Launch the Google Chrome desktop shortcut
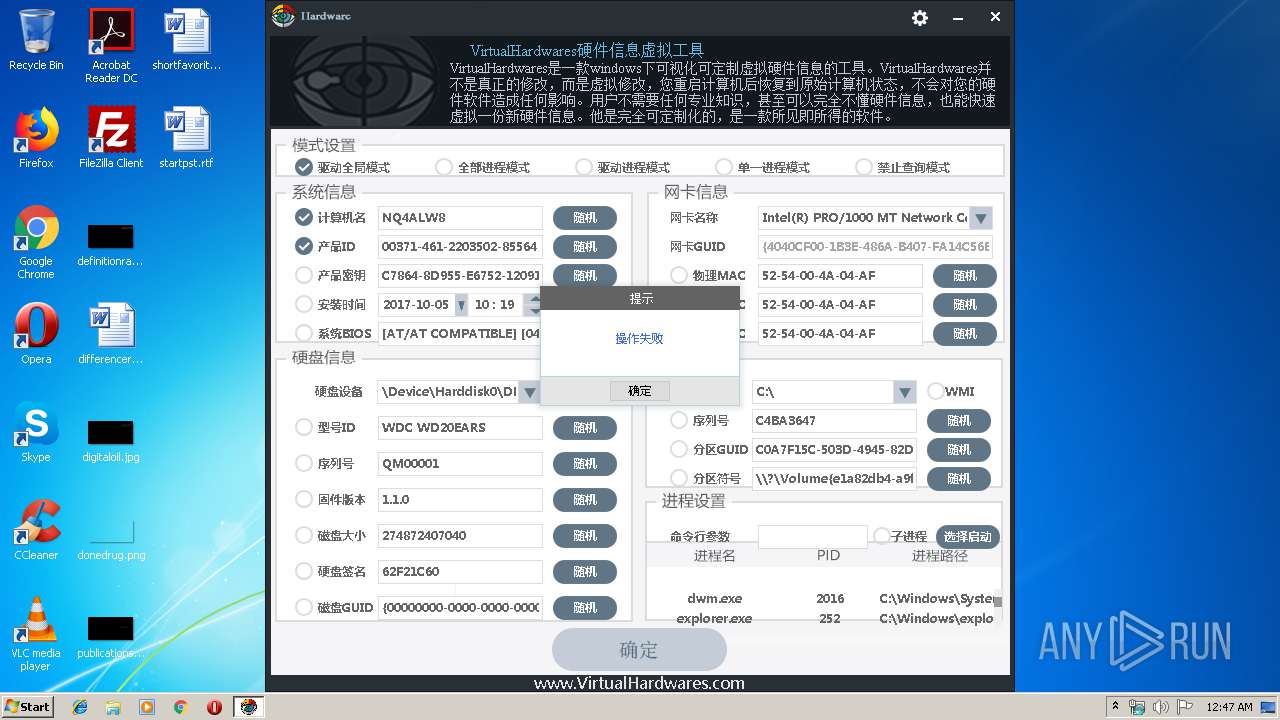 (x=36, y=242)
